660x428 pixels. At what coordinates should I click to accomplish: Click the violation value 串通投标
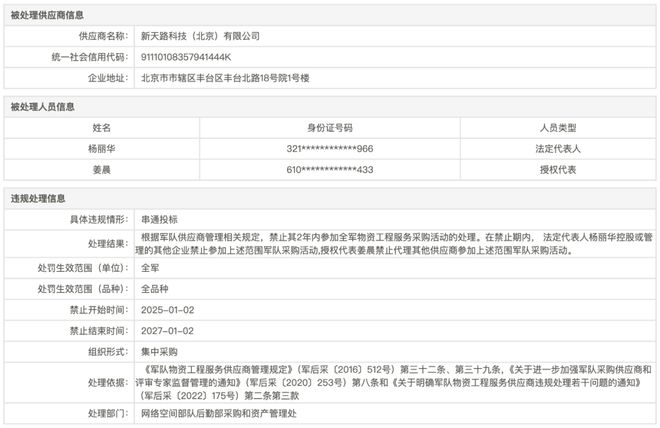tap(159, 219)
